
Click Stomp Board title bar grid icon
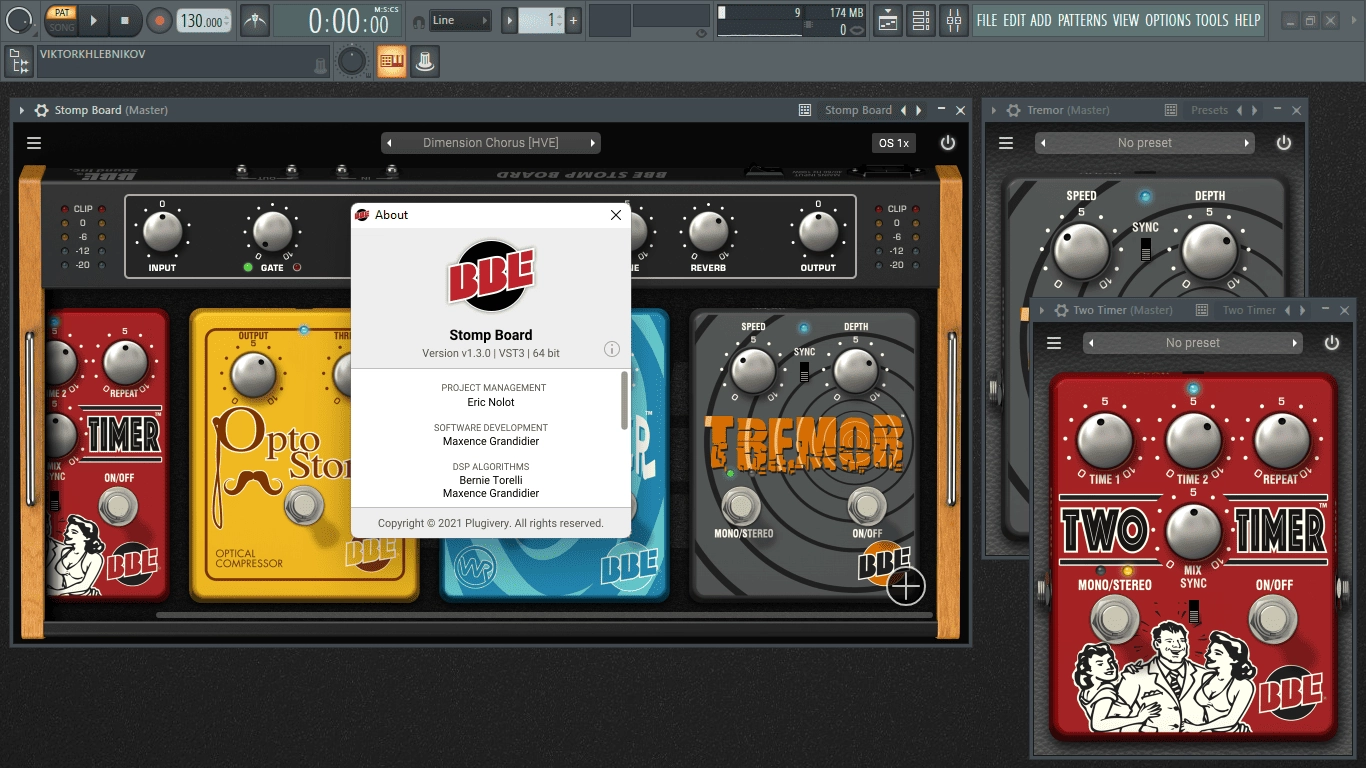point(805,110)
